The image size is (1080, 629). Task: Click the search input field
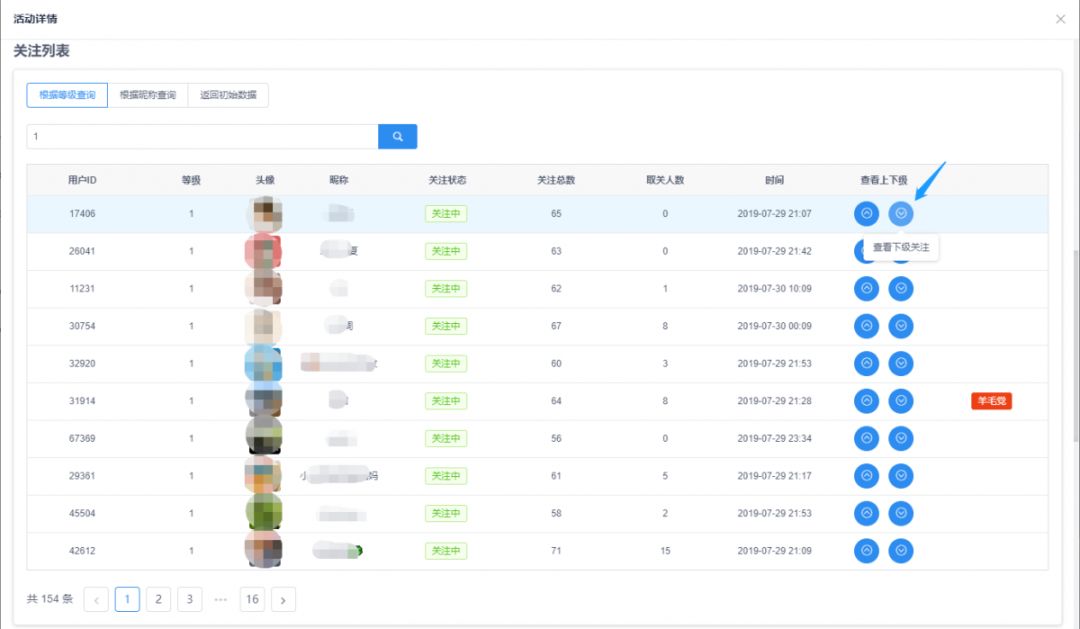[x=202, y=137]
